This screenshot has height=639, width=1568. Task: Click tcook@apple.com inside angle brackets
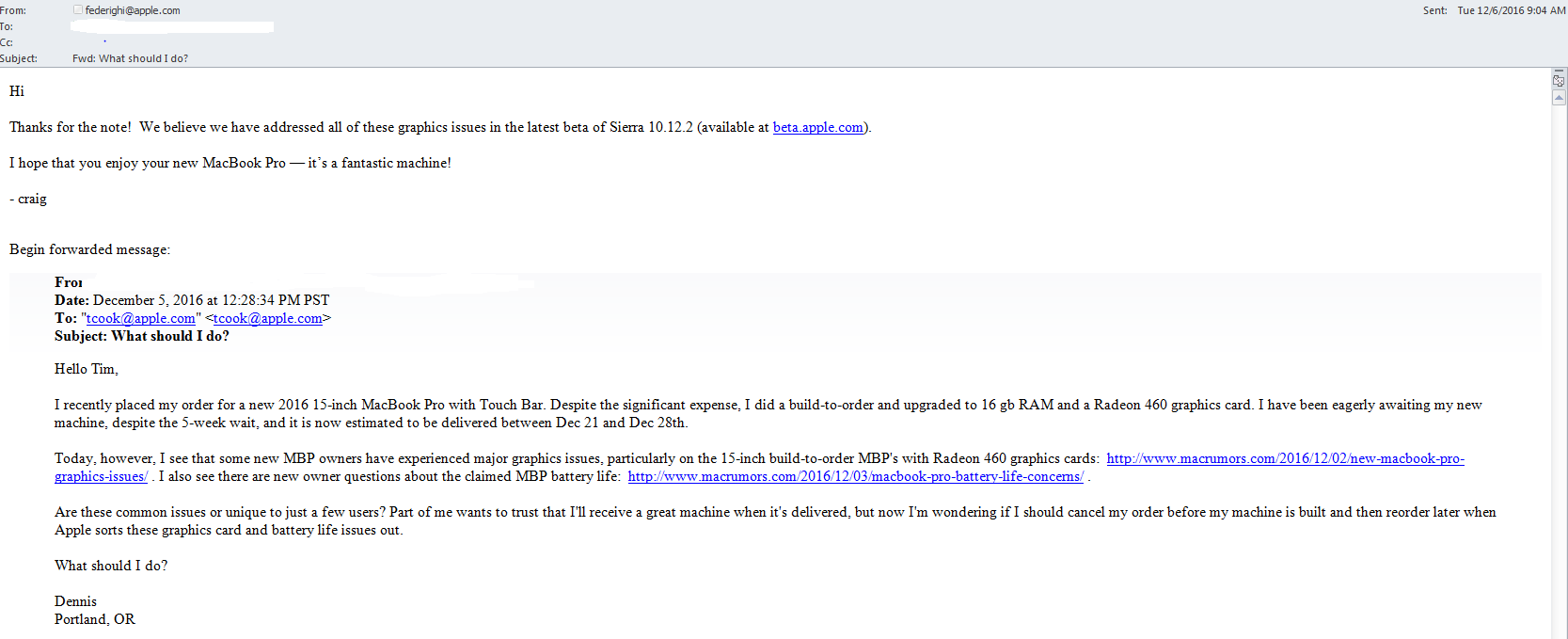pos(268,318)
